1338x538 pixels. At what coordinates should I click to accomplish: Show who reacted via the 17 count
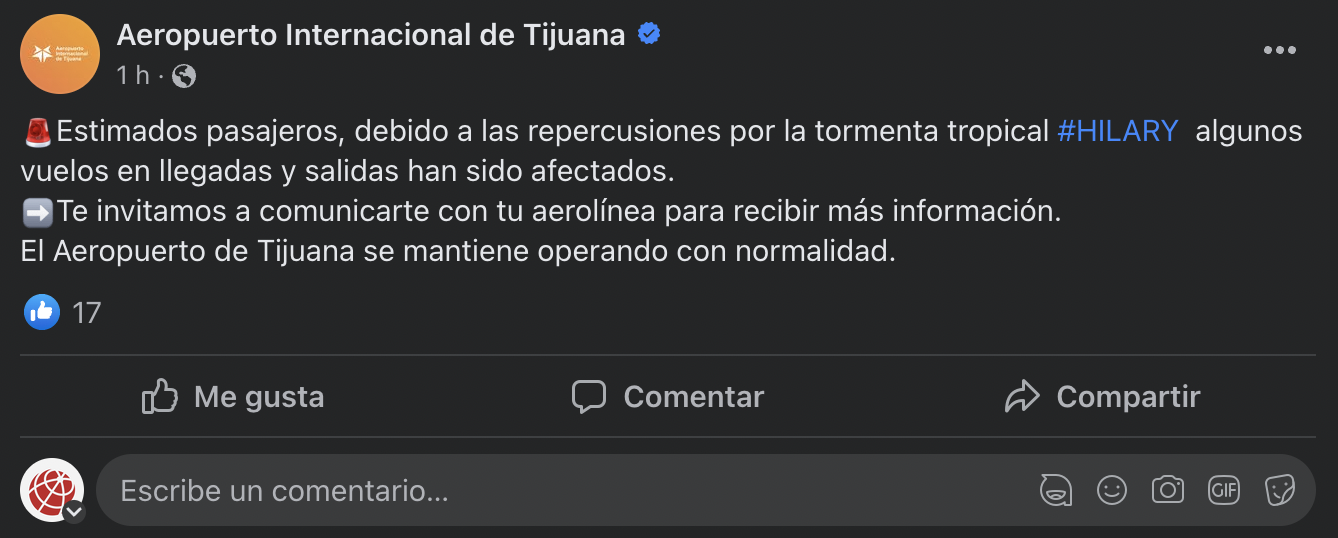87,313
